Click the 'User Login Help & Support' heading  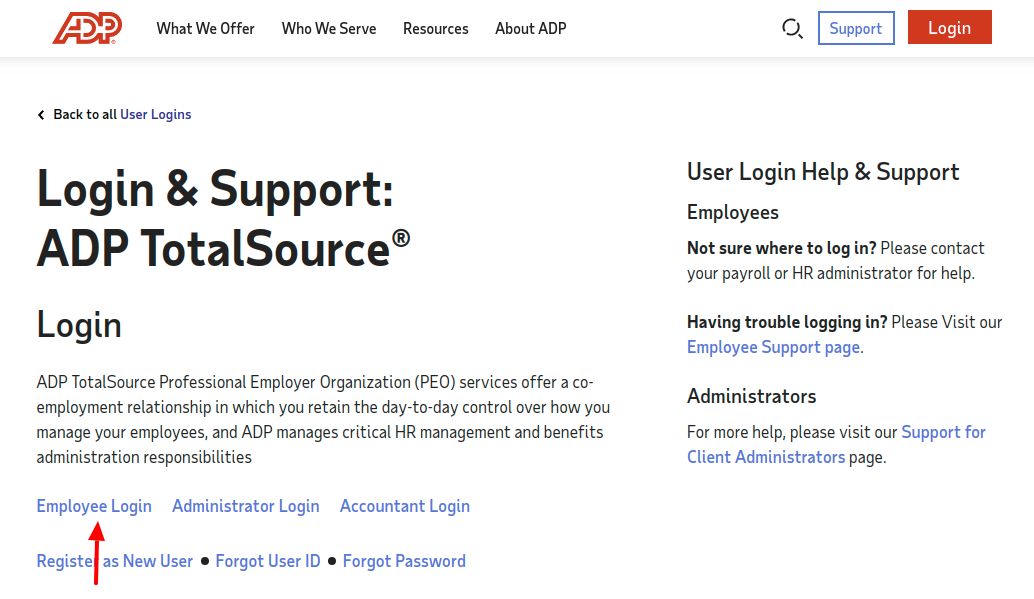click(823, 172)
